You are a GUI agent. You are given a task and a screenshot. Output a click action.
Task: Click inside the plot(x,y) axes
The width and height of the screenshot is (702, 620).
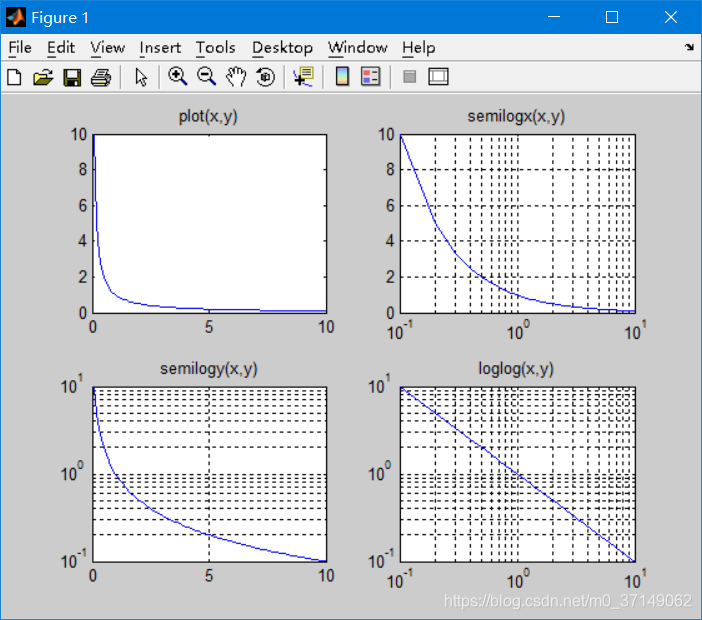(x=210, y=223)
